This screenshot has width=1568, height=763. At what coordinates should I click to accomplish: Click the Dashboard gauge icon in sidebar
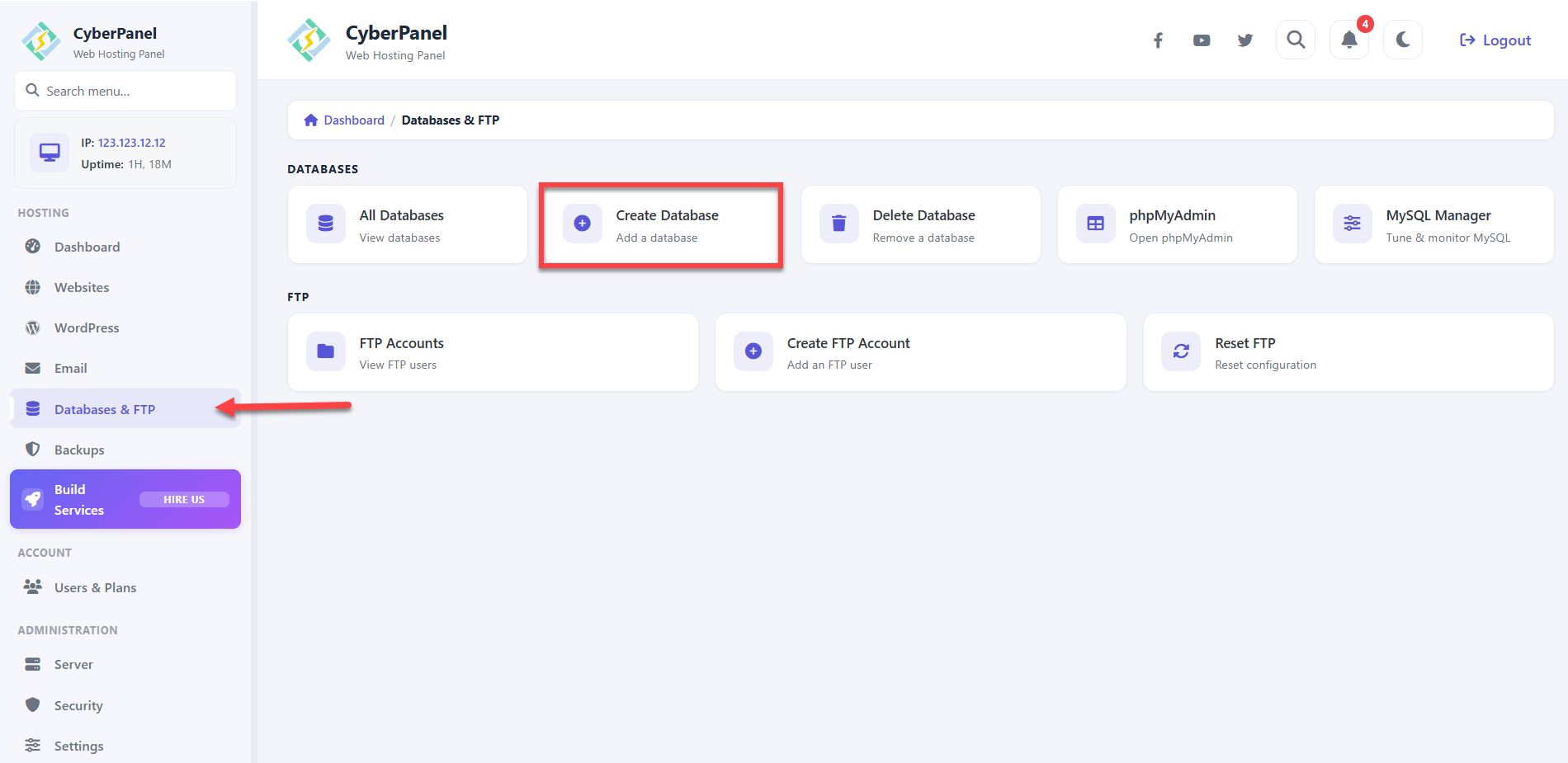tap(33, 247)
